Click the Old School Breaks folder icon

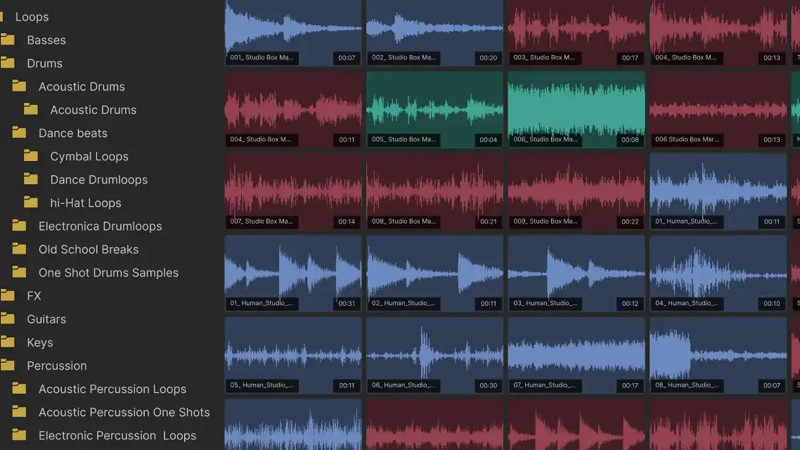(x=19, y=249)
